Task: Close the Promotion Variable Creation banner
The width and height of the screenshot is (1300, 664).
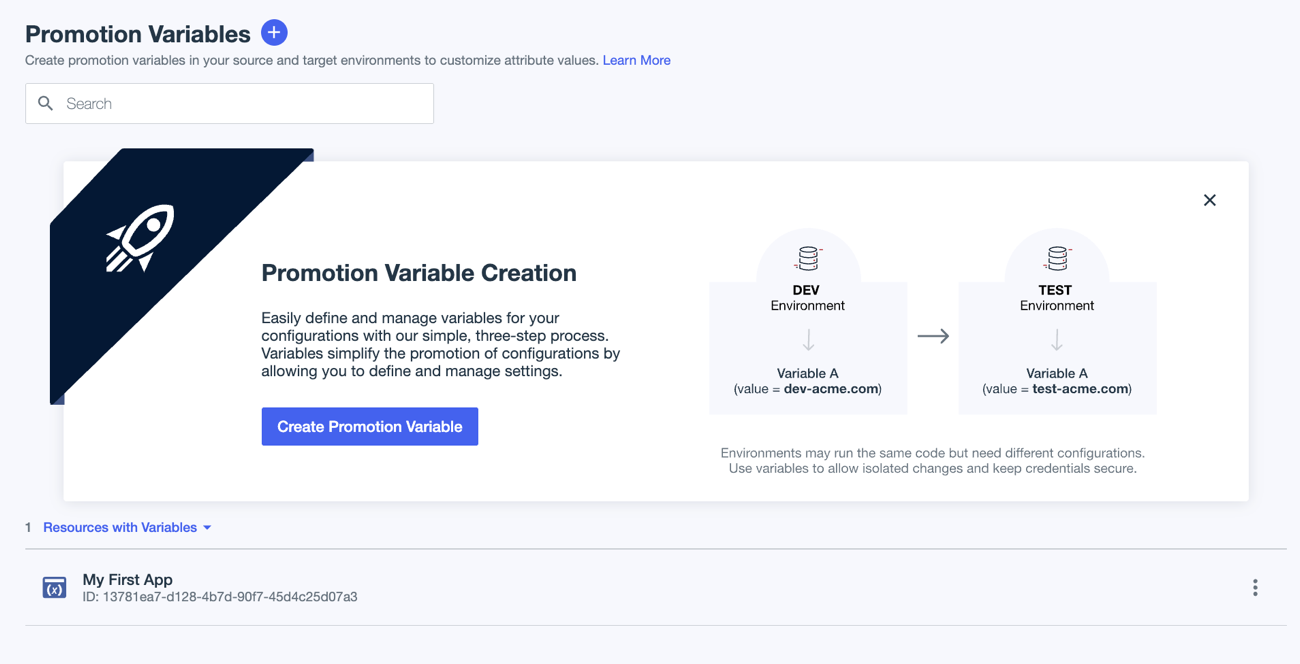Action: pyautogui.click(x=1210, y=200)
